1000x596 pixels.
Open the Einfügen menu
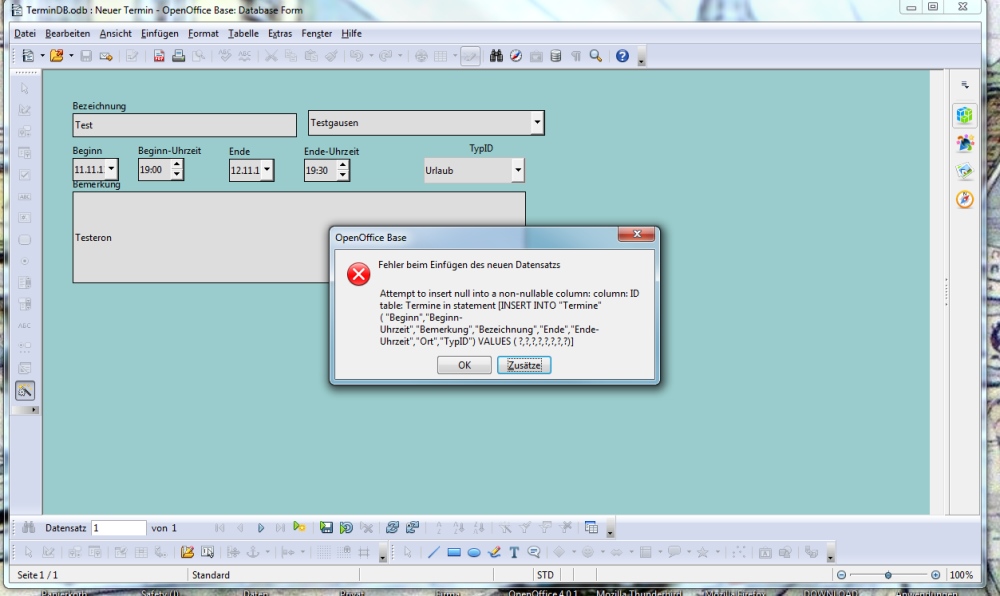[x=160, y=33]
